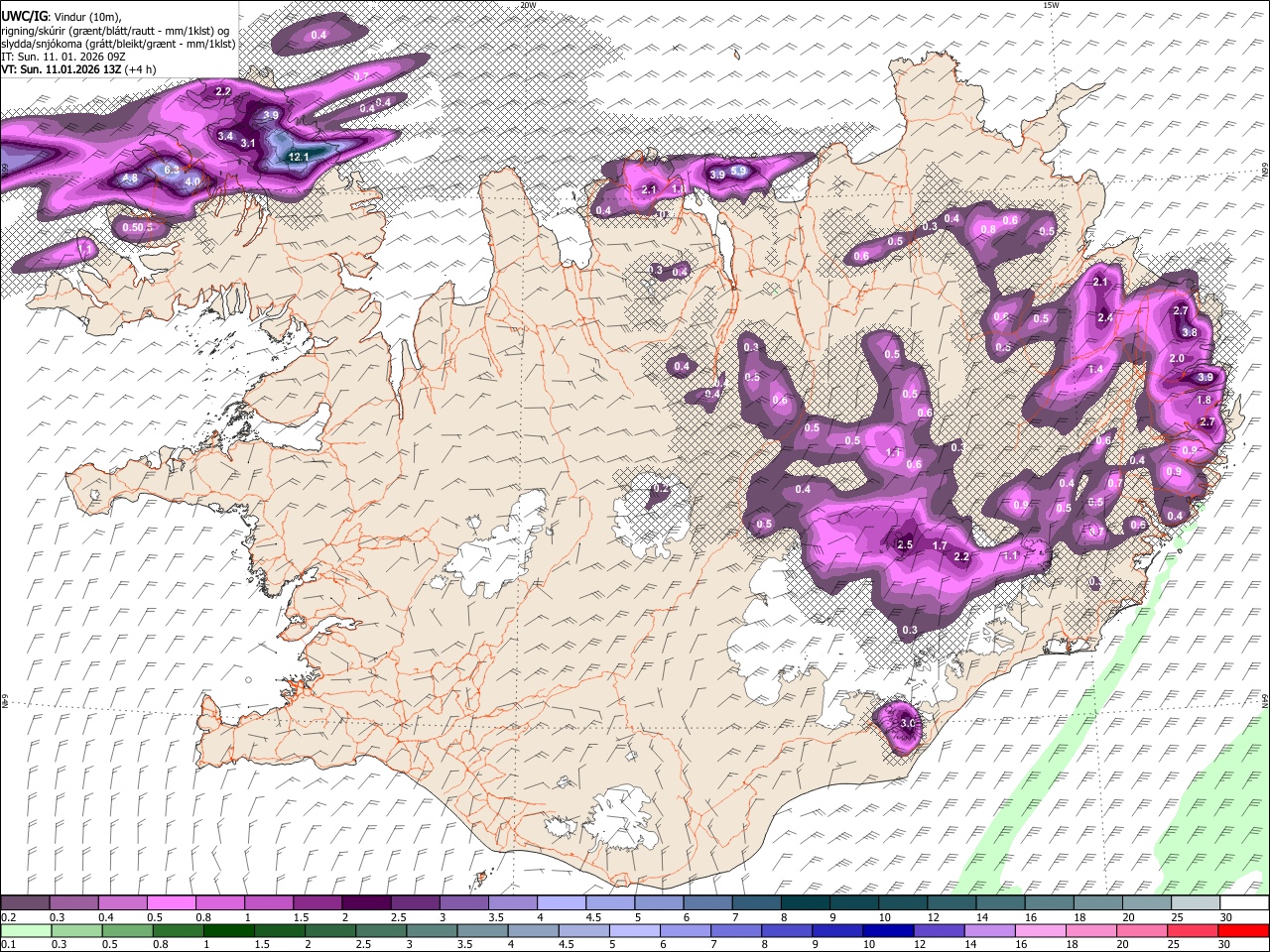1270x952 pixels.
Task: Click the darkest purple 2–2.5 swatch in top legend
Action: [x=366, y=902]
